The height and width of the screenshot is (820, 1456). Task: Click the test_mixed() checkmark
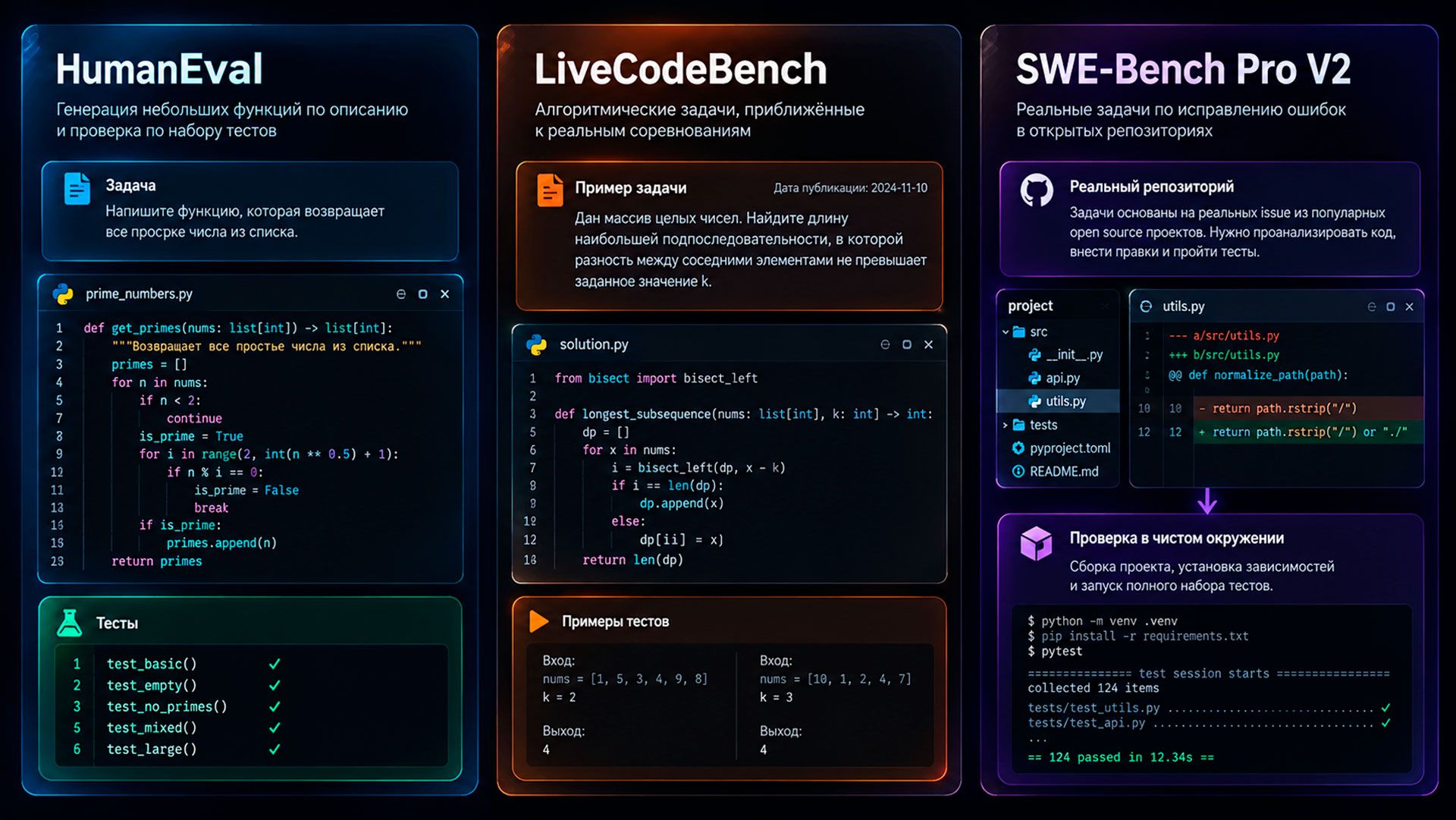click(275, 727)
